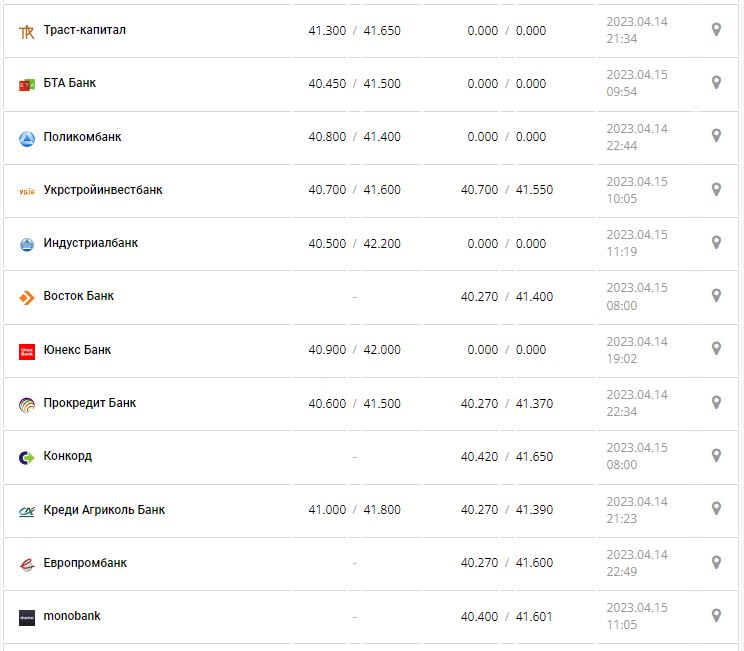This screenshot has height=651, width=744.
Task: Click the Европромбанк logo icon
Action: (27, 564)
